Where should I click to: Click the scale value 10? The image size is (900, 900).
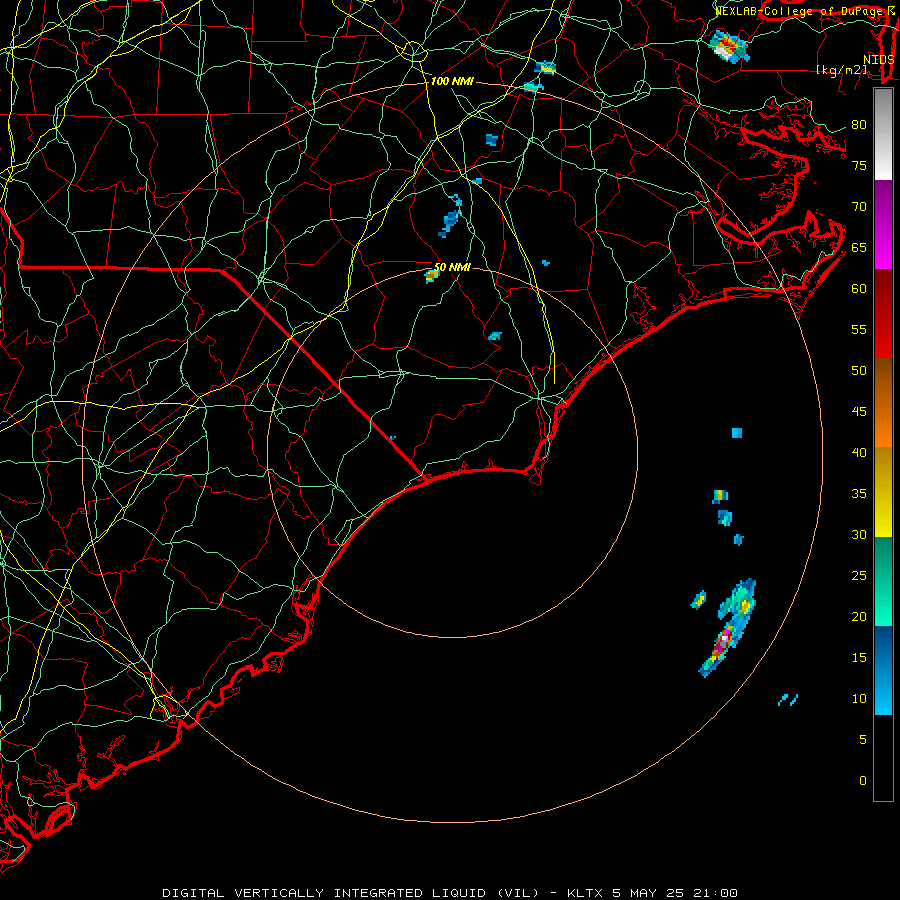[859, 699]
